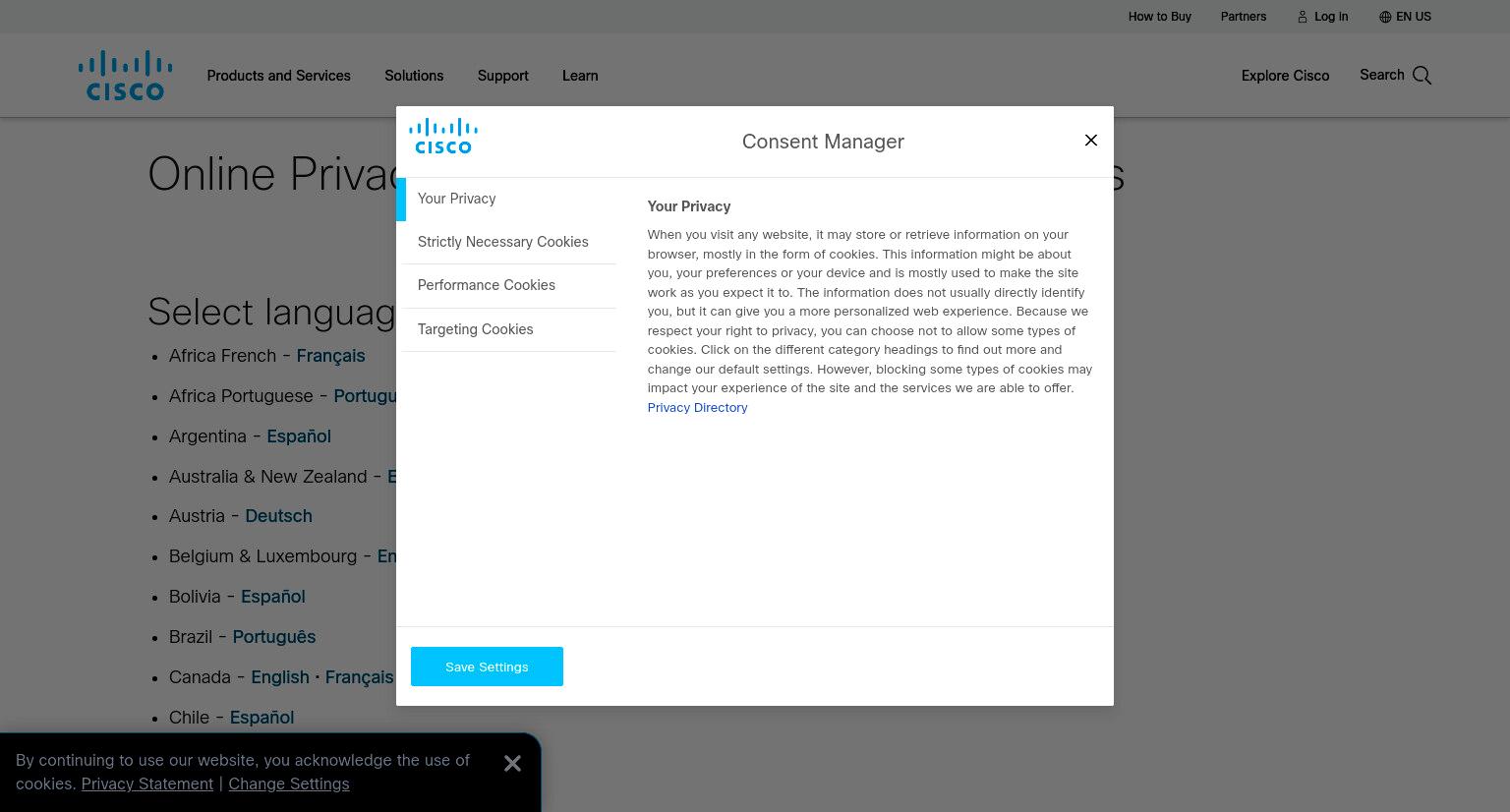Open the Support menu
Image resolution: width=1510 pixels, height=812 pixels.
coord(502,76)
